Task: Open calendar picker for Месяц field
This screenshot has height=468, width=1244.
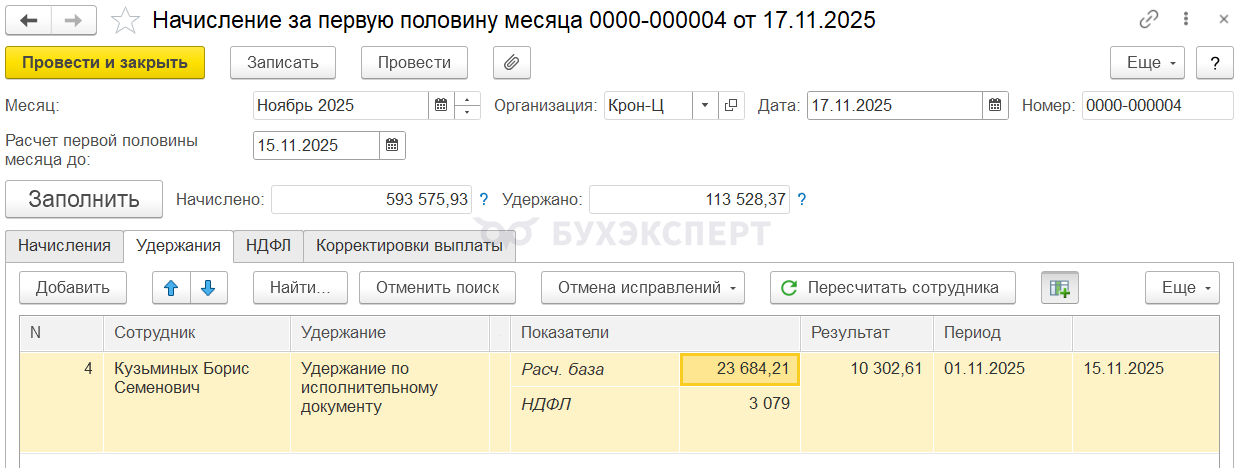Action: coord(441,105)
